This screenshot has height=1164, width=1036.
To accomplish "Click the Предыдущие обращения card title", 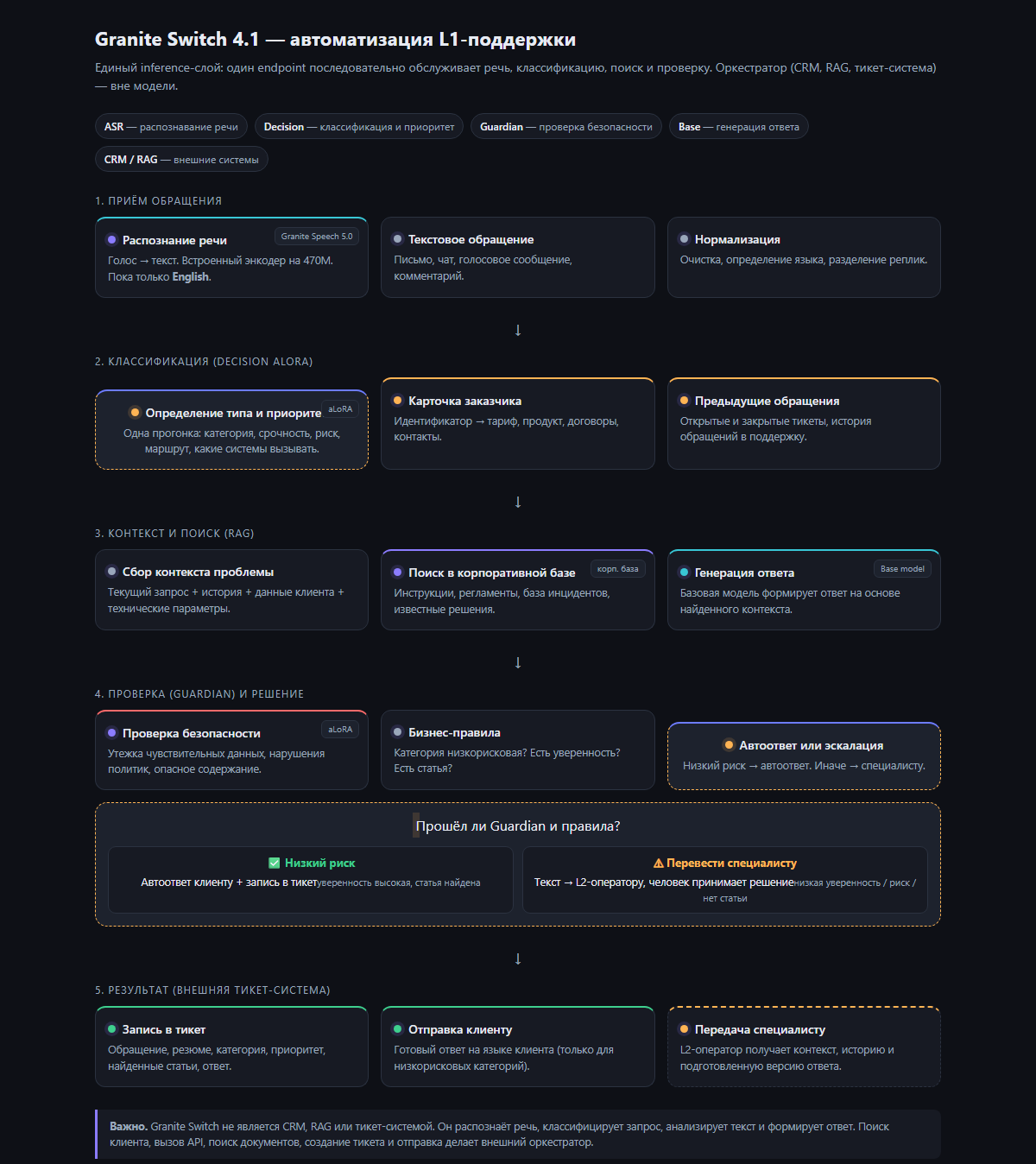I will 767,401.
